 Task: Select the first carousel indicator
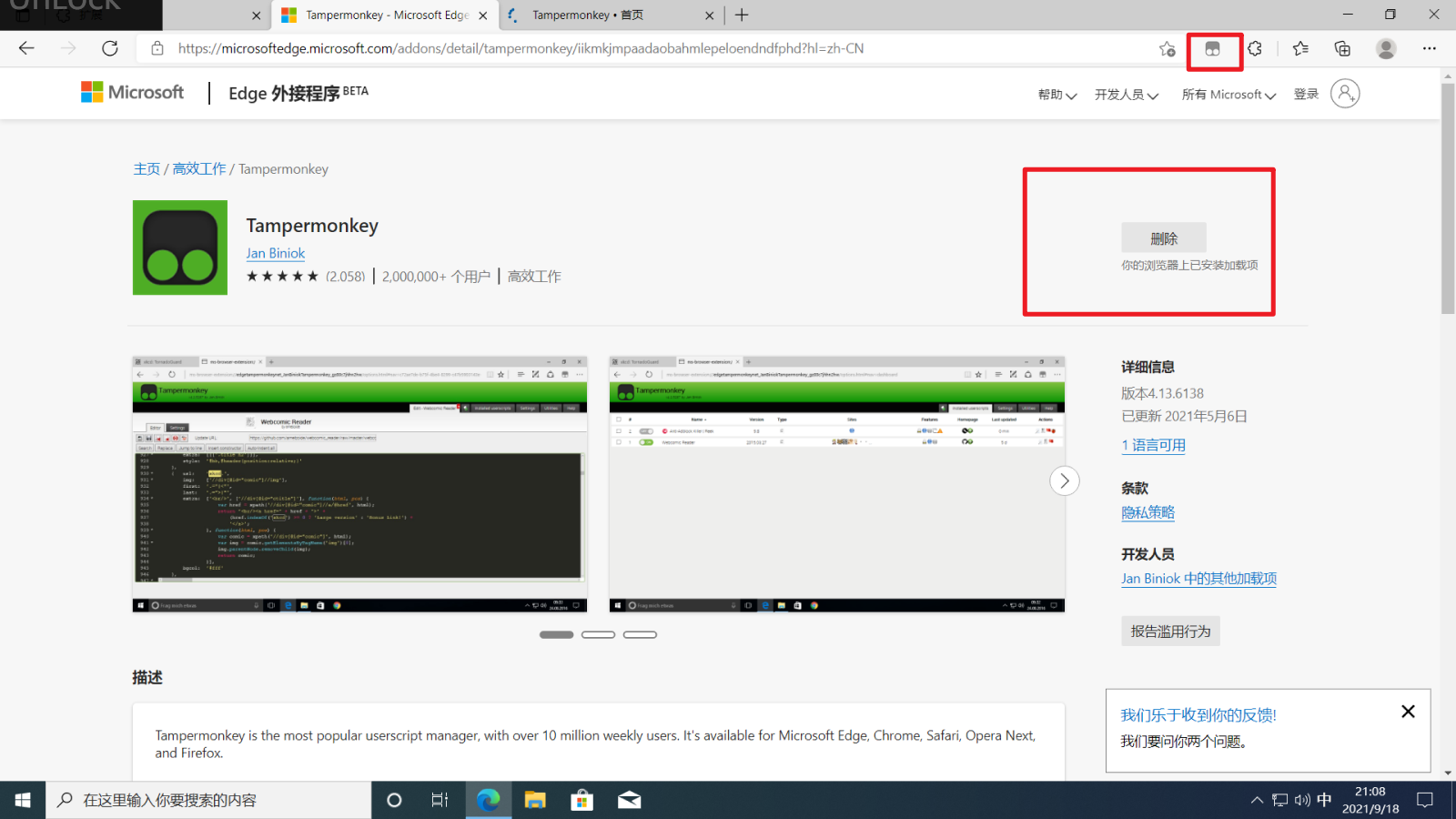click(556, 634)
